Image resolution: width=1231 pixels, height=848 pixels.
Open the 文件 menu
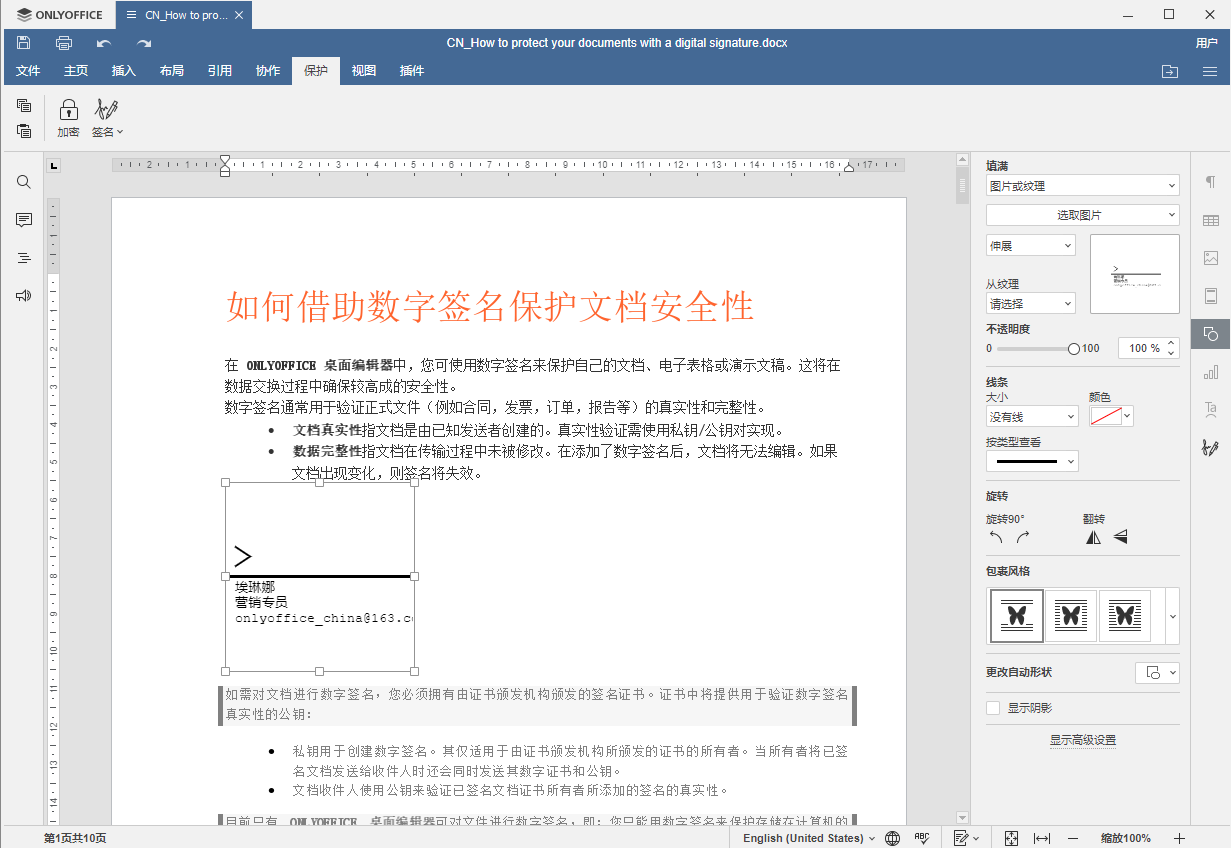pos(28,71)
